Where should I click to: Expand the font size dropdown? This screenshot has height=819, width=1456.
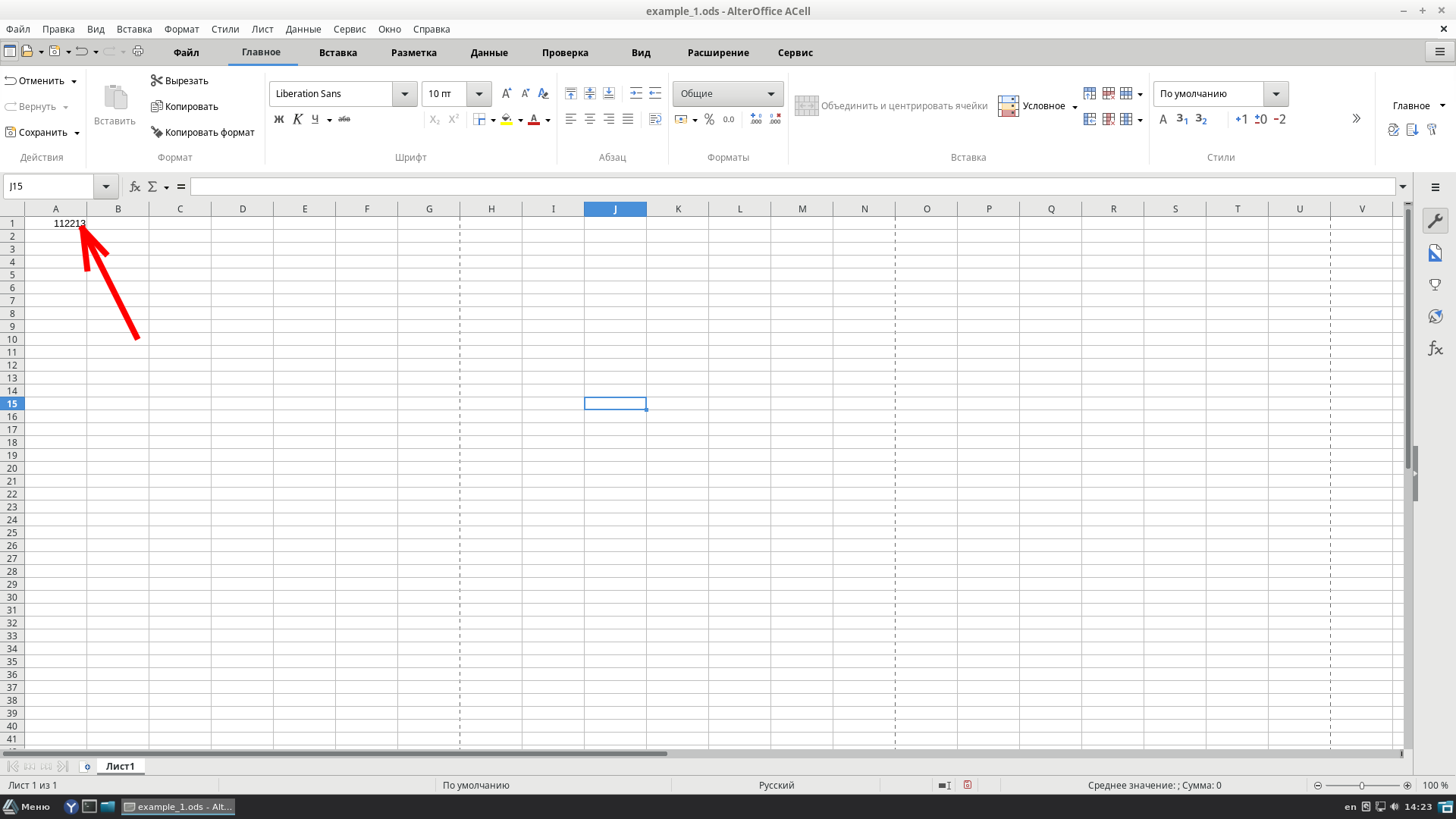point(479,94)
